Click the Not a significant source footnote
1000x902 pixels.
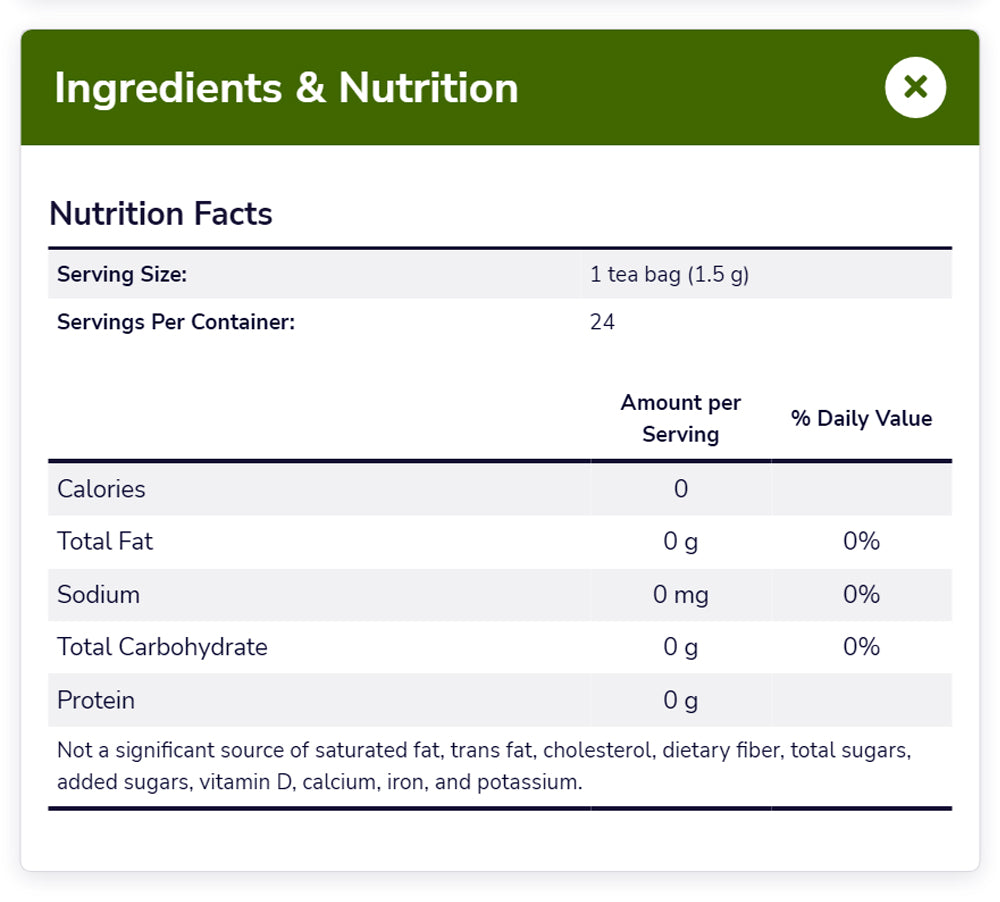(484, 766)
